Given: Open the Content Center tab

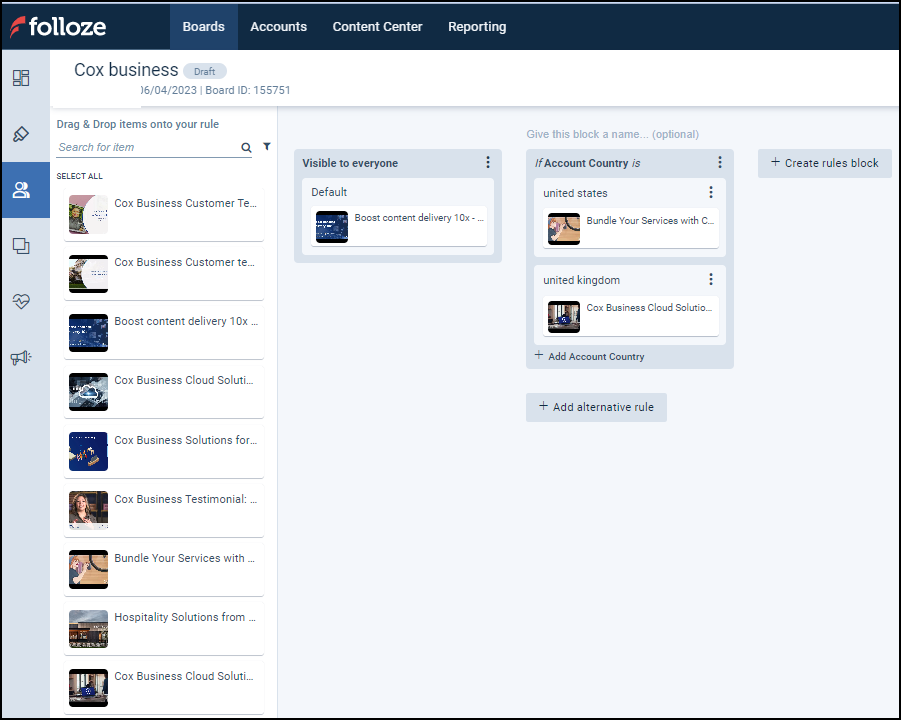Looking at the screenshot, I should pyautogui.click(x=377, y=27).
